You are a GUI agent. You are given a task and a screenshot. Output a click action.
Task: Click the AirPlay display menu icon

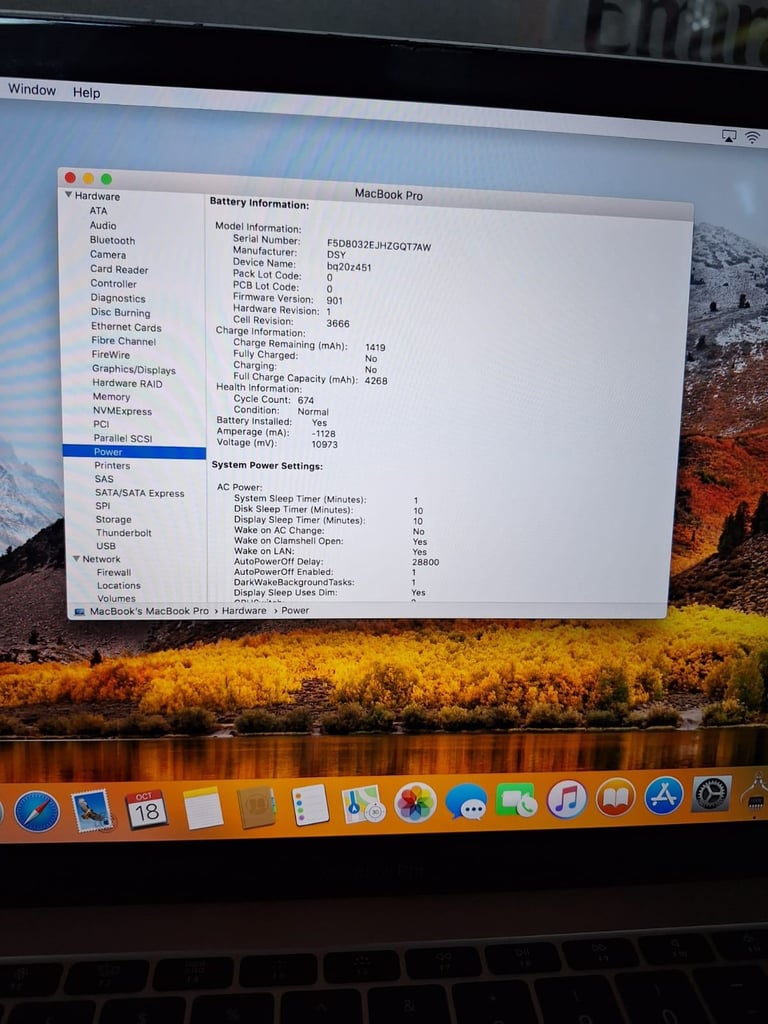[x=729, y=135]
